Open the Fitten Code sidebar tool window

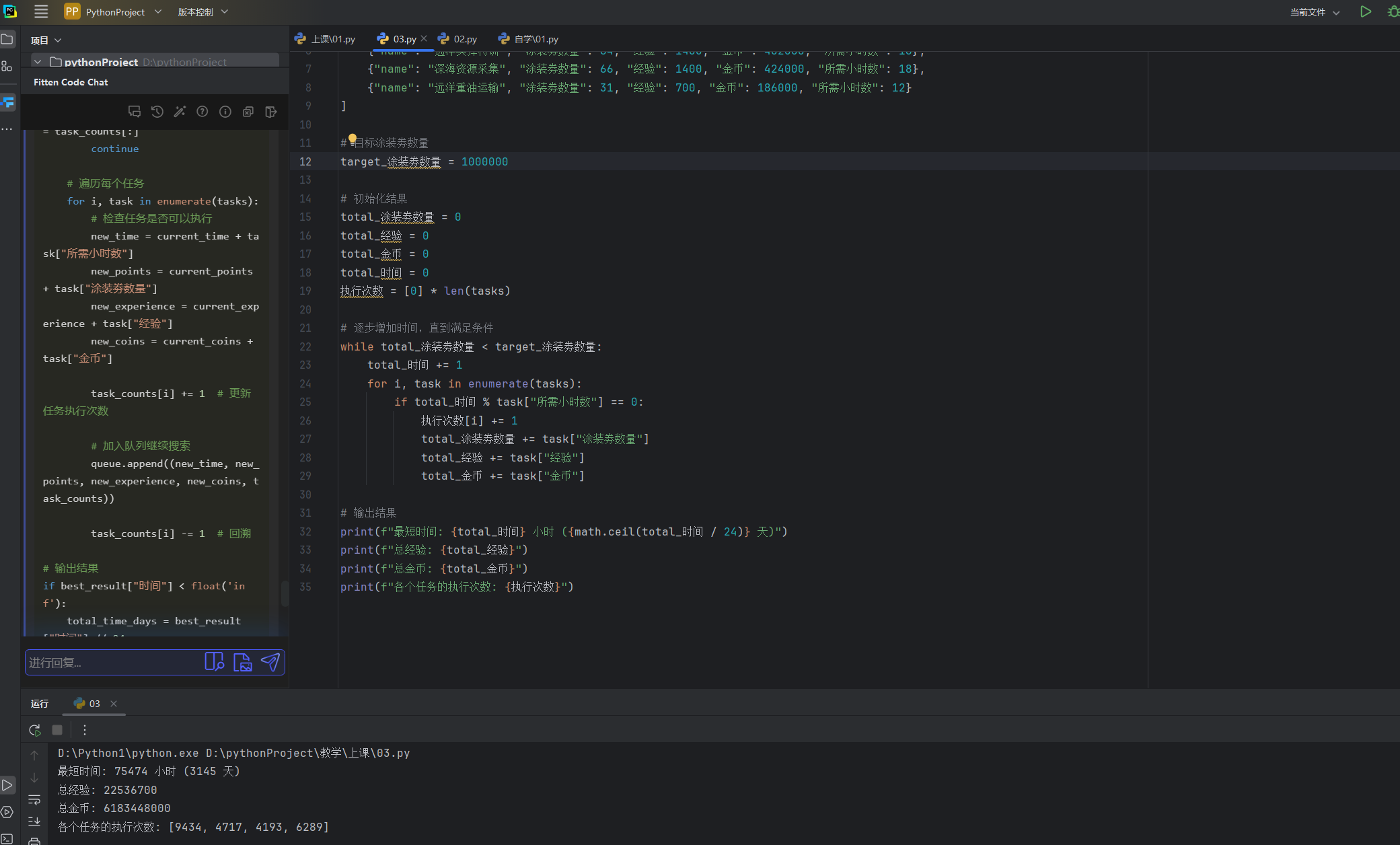[8, 102]
